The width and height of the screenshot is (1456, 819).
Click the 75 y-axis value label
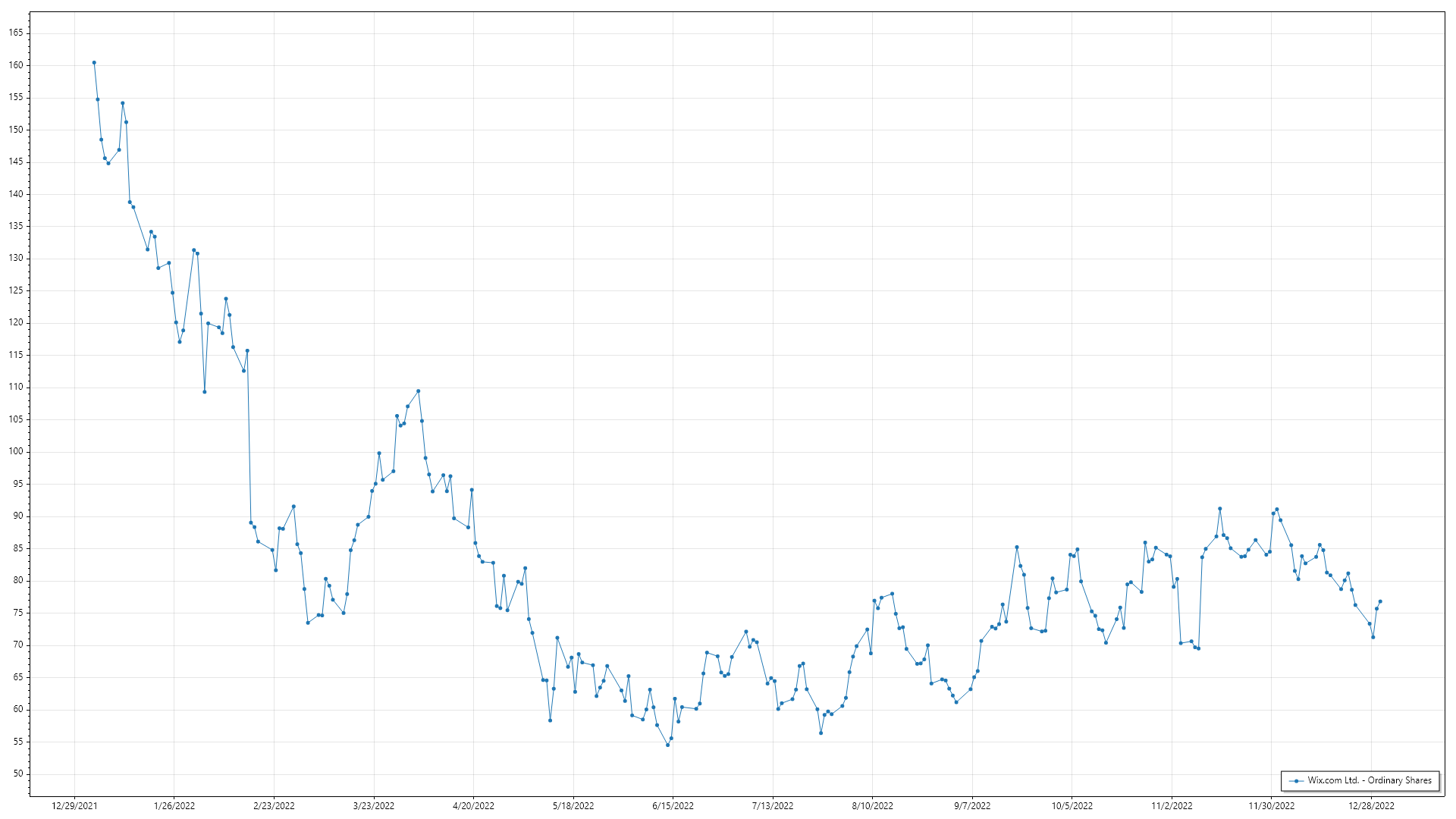point(18,613)
